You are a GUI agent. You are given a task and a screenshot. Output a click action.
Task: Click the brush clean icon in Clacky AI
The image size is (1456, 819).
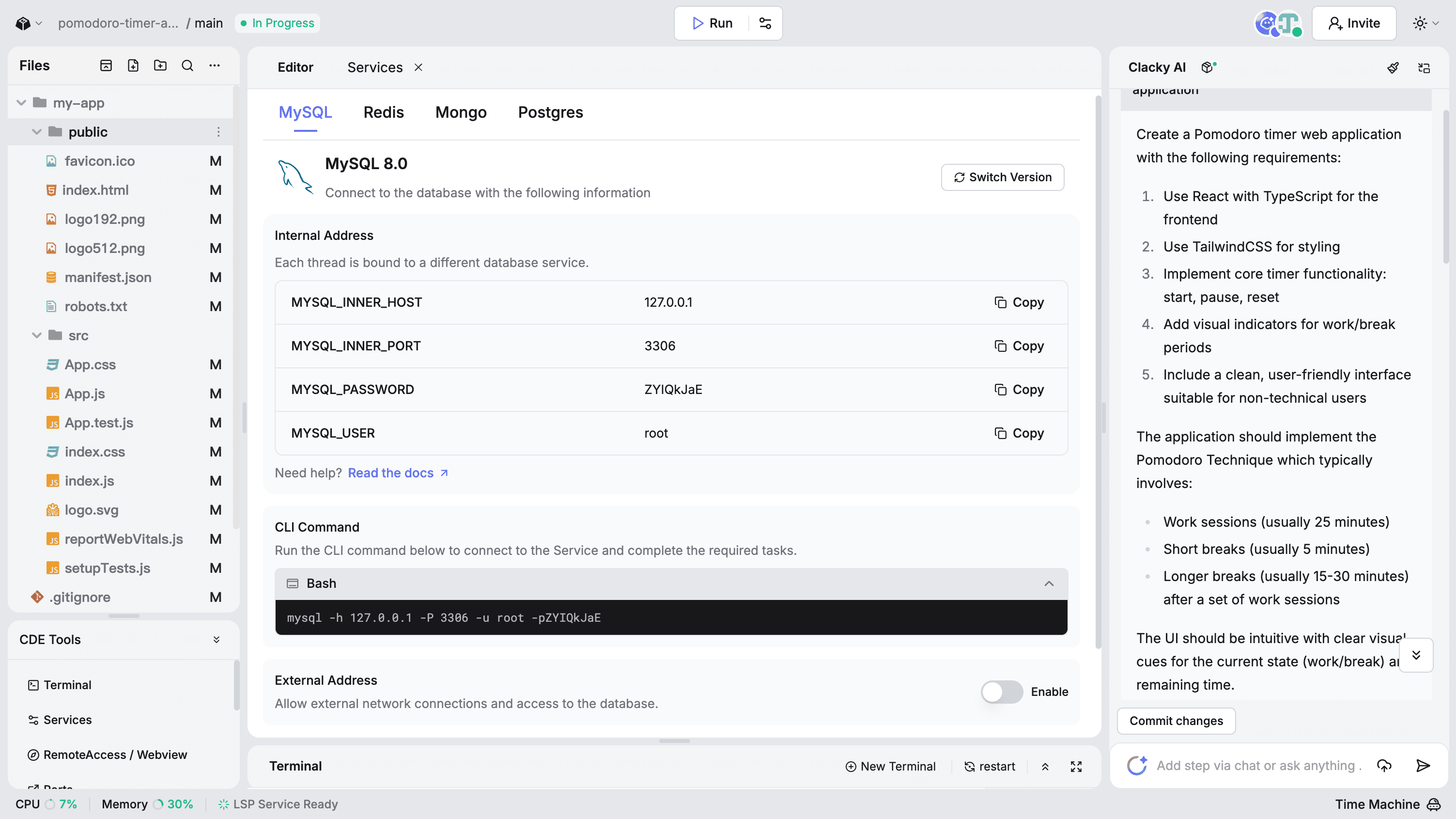tap(1393, 68)
